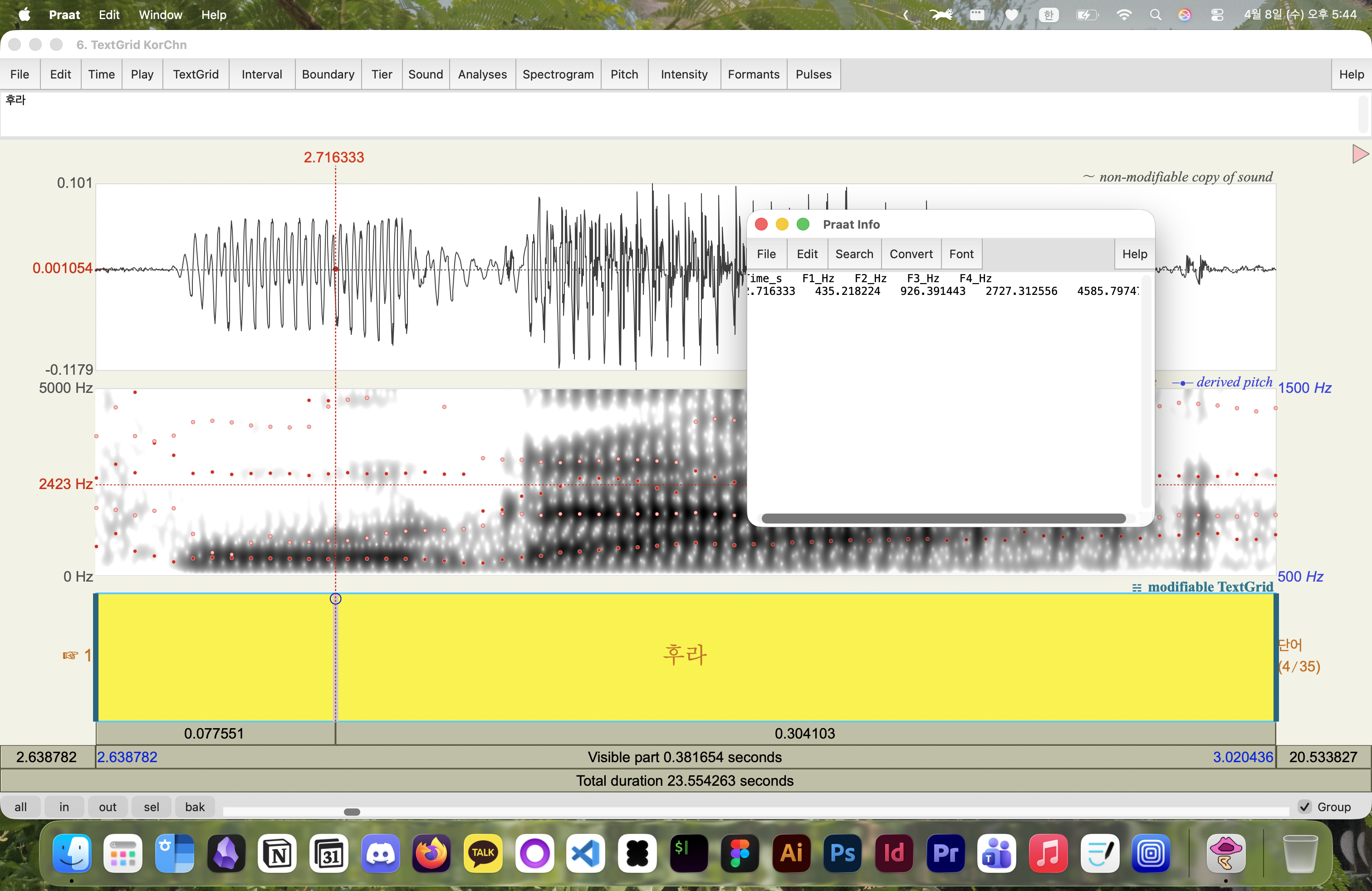The width and height of the screenshot is (1372, 891).
Task: Launch Visual Studio Code from the dock
Action: point(586,853)
